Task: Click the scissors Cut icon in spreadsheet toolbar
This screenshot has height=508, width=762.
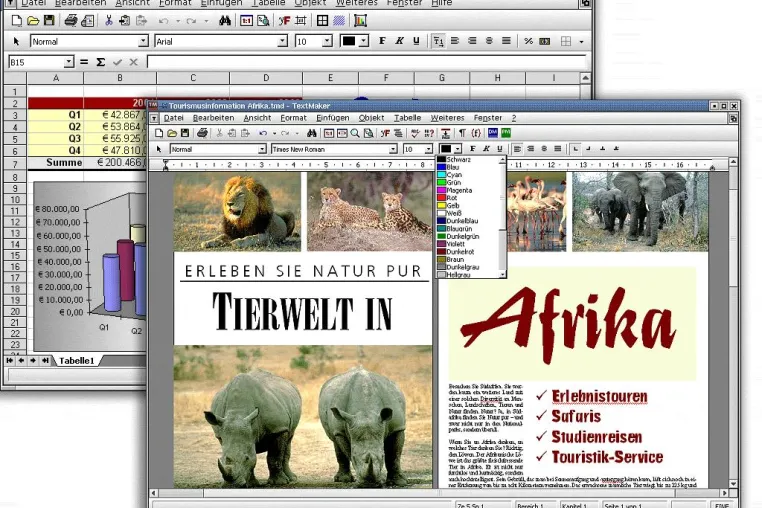Action: click(108, 21)
